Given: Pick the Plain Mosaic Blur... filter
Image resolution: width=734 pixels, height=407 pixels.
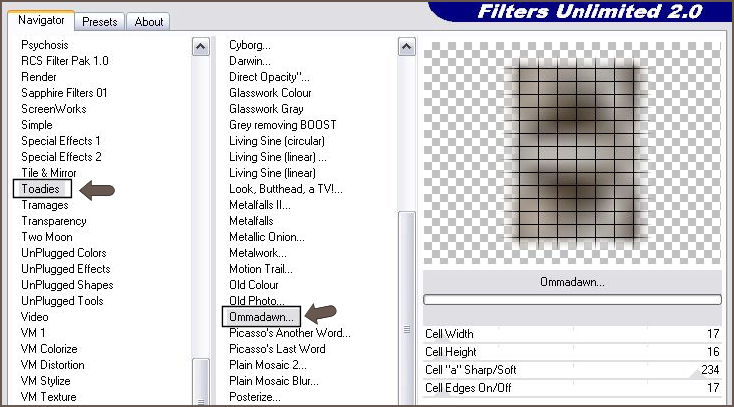Looking at the screenshot, I should point(273,381).
